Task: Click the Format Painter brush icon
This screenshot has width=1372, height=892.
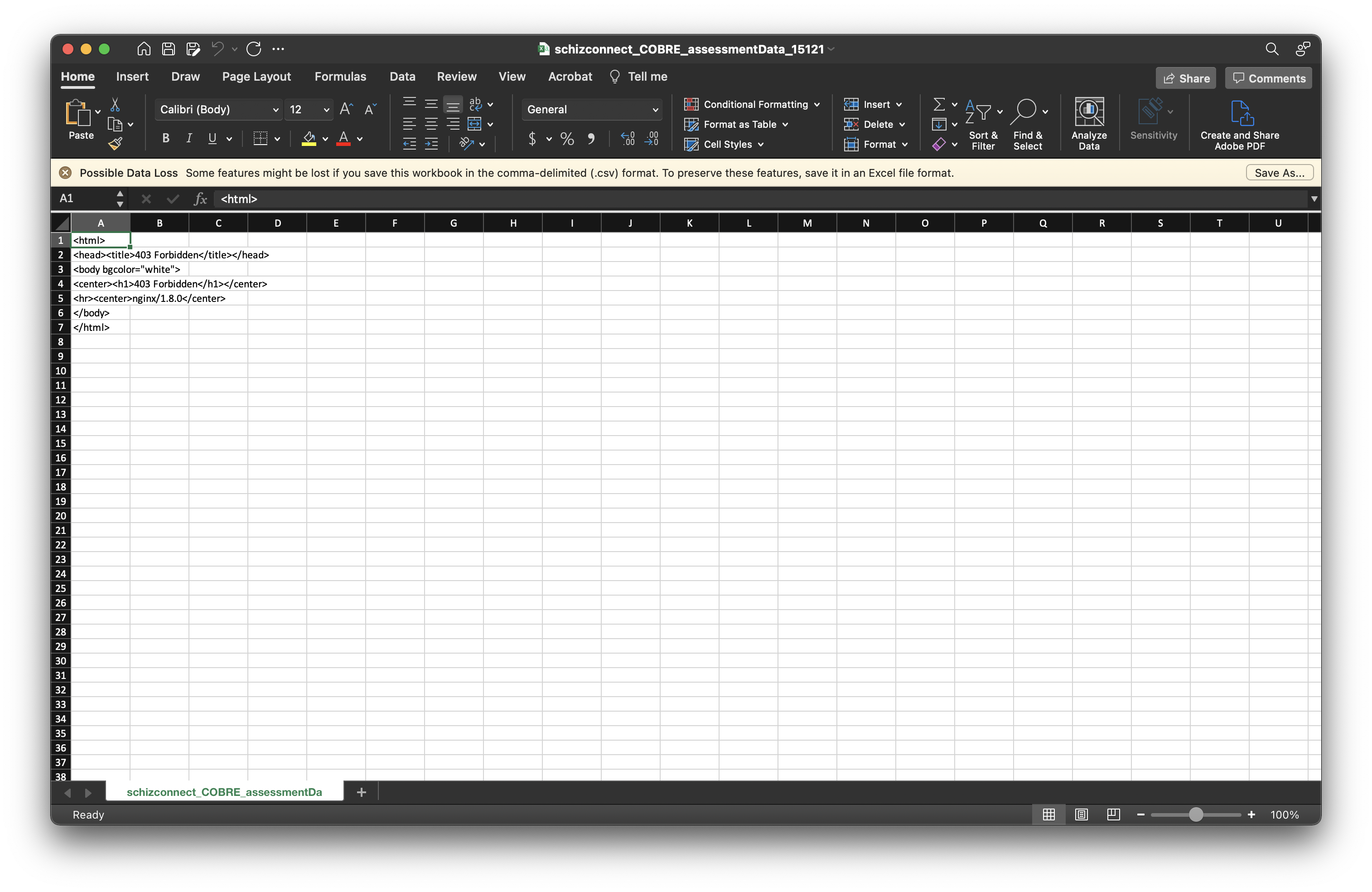Action: (115, 144)
